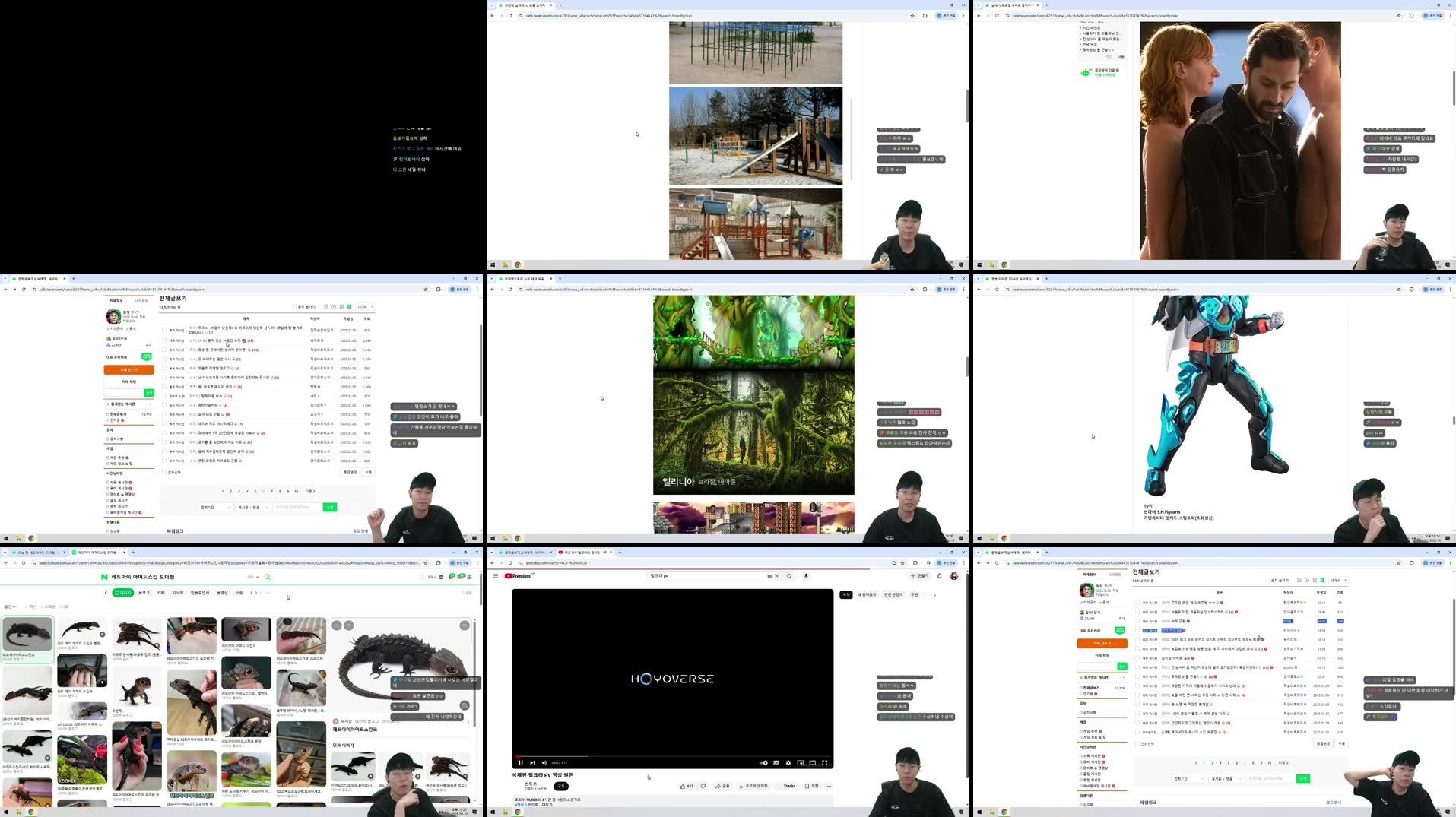Click the Chrome taskbar icon in the middle-left window

tap(31, 538)
